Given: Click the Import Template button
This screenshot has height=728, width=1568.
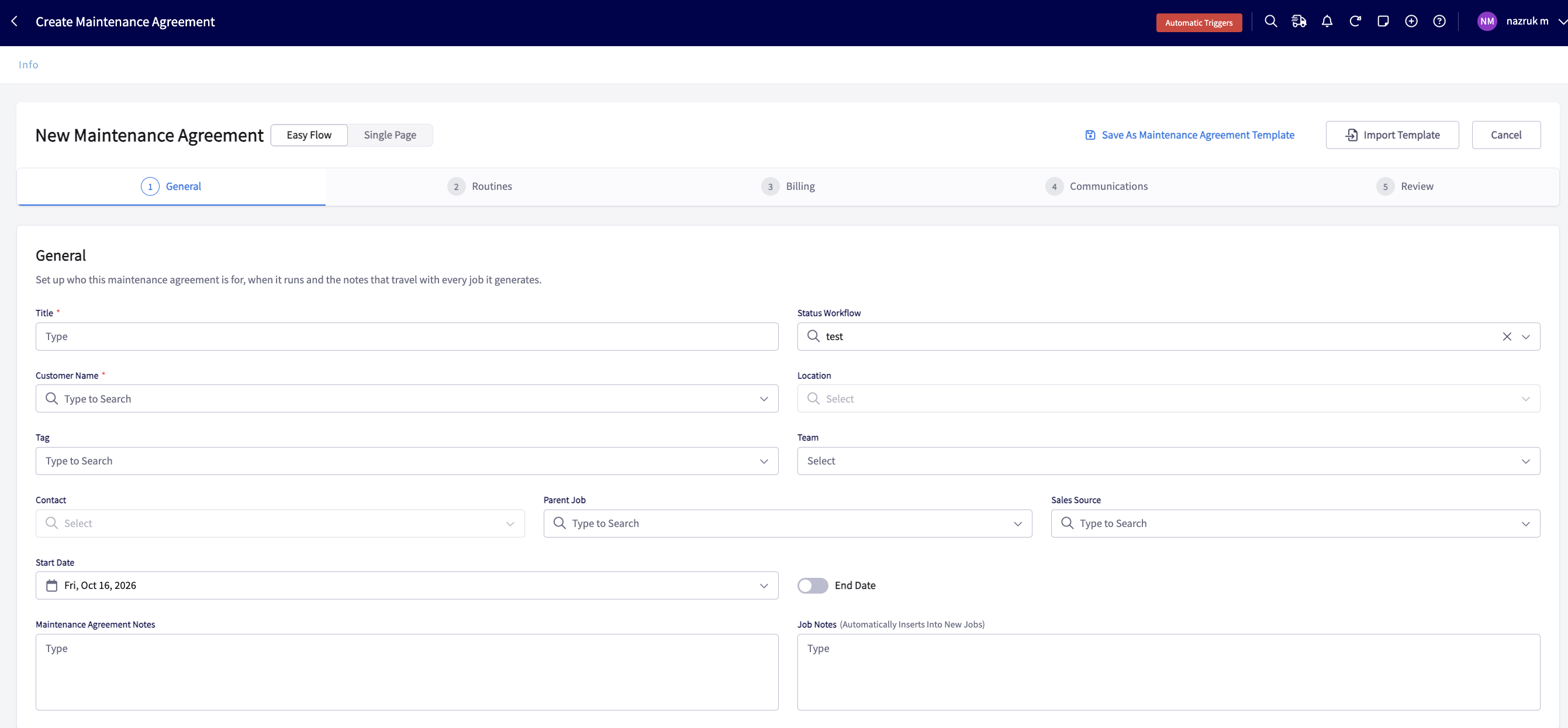Looking at the screenshot, I should pos(1392,135).
